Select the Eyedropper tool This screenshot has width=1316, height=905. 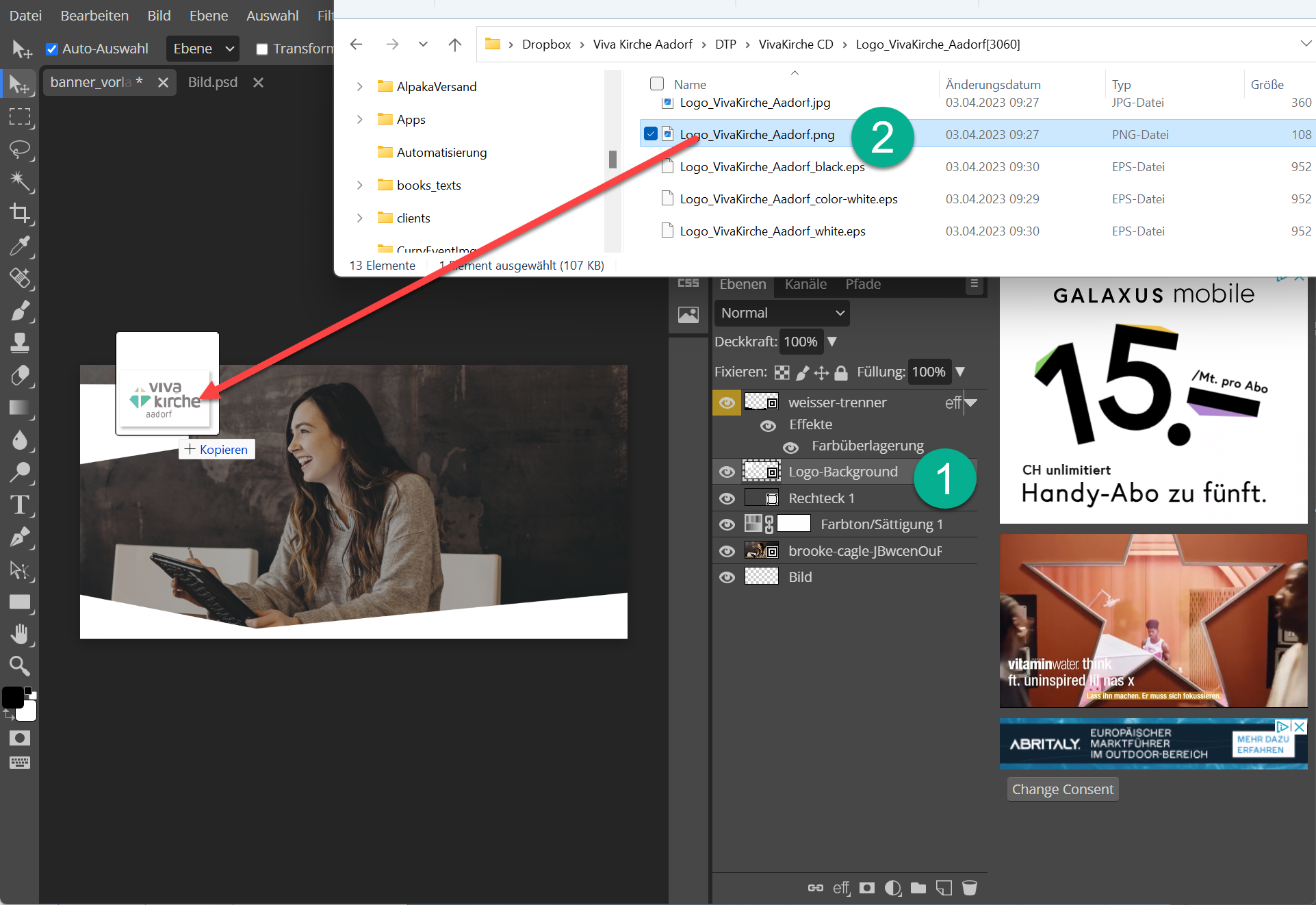[x=20, y=246]
